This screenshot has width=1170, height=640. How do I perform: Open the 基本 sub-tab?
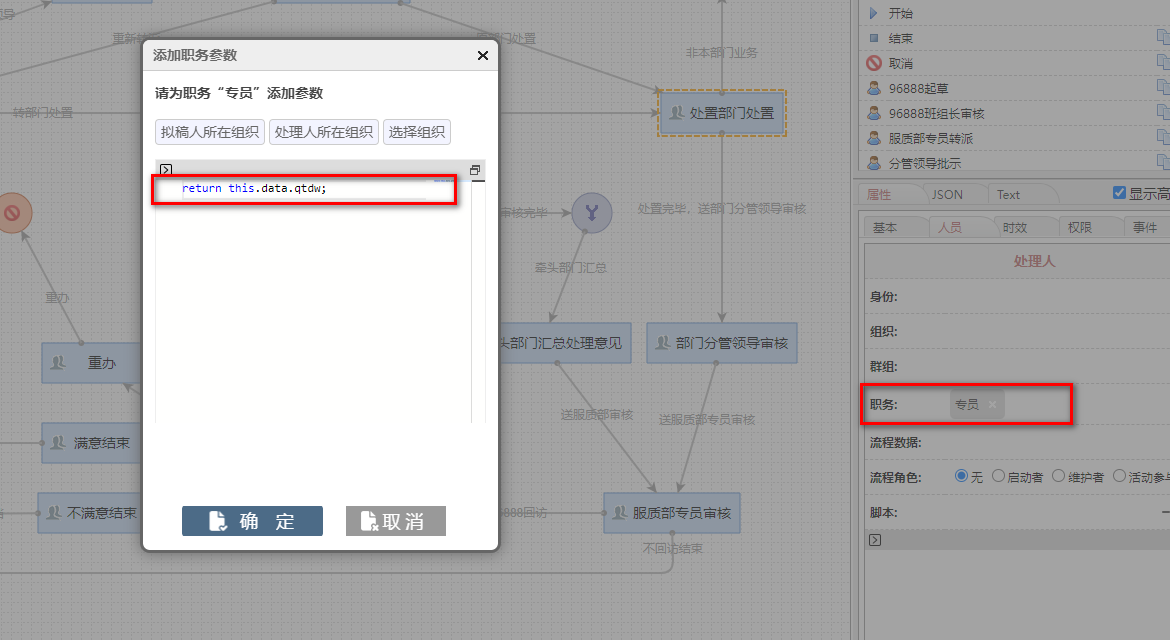coord(885,227)
